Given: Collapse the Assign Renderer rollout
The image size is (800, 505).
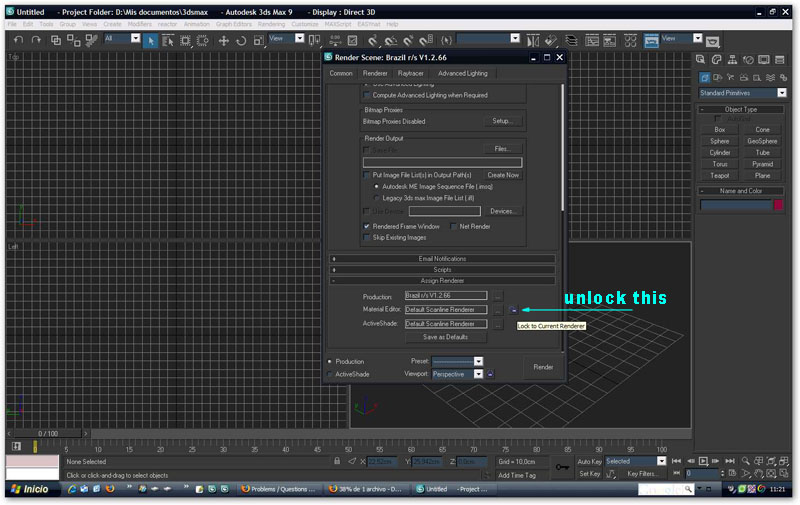Looking at the screenshot, I should (x=442, y=281).
